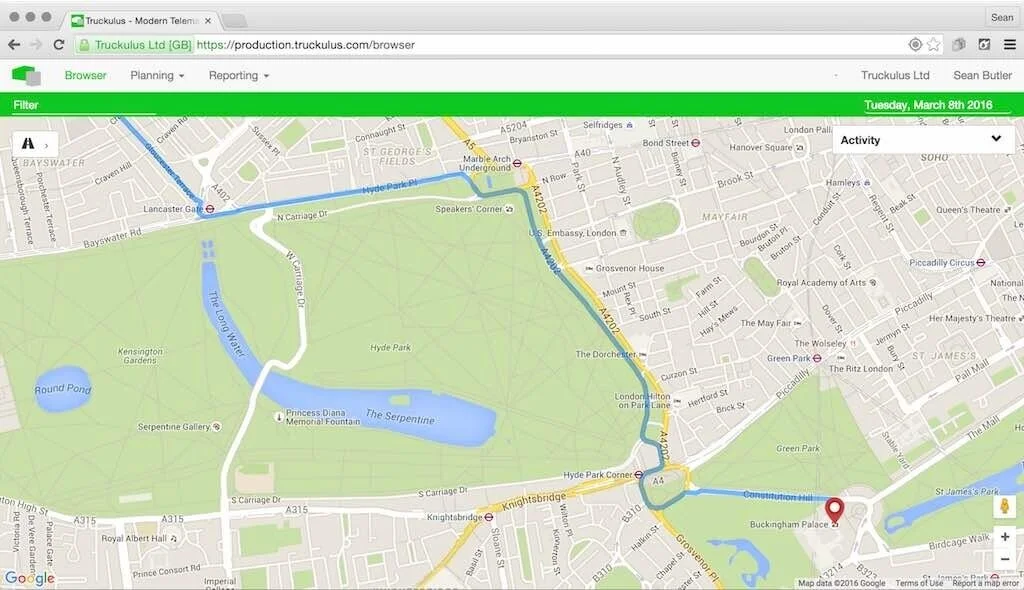Click the Piccadilly Circus station icon
The height and width of the screenshot is (590, 1024).
pyautogui.click(x=981, y=263)
